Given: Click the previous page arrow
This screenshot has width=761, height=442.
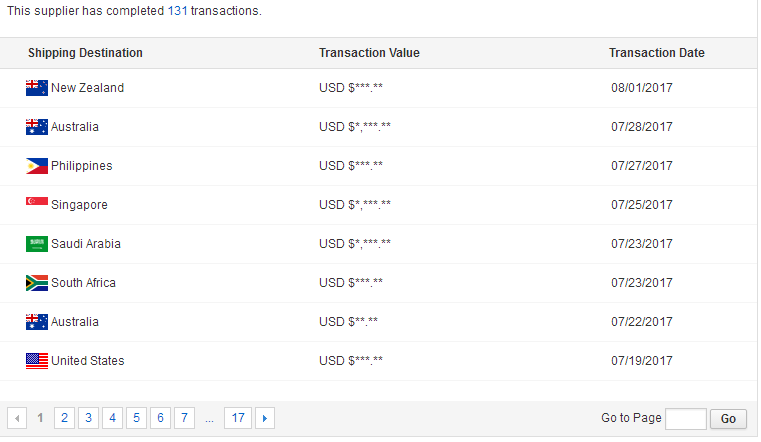Looking at the screenshot, I should (x=17, y=418).
